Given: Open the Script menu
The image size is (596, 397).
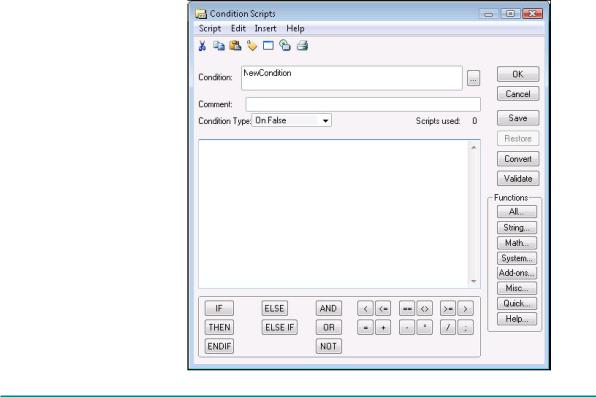Looking at the screenshot, I should click(x=210, y=29).
